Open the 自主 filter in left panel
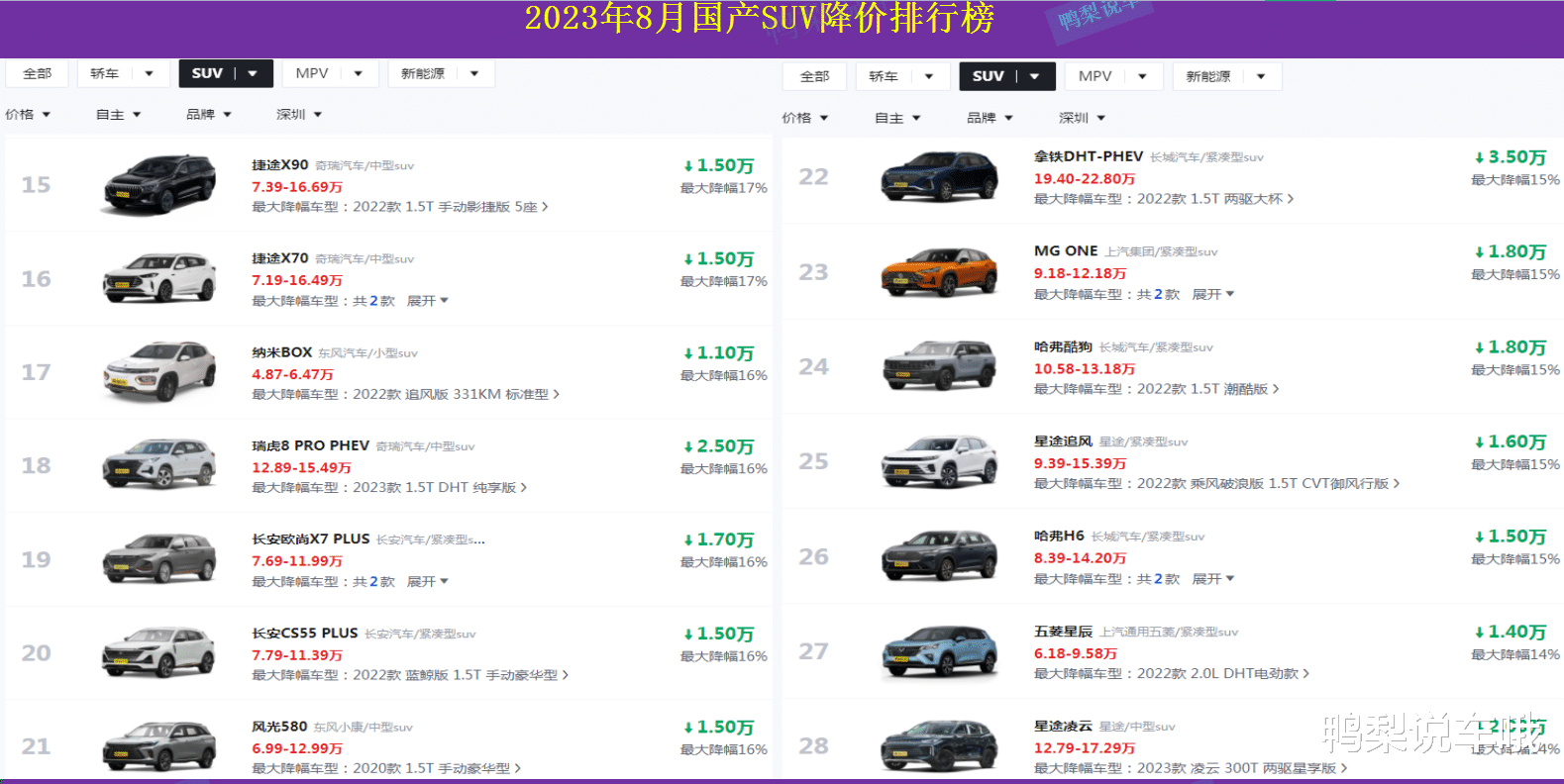Image resolution: width=1564 pixels, height=784 pixels. click(118, 115)
